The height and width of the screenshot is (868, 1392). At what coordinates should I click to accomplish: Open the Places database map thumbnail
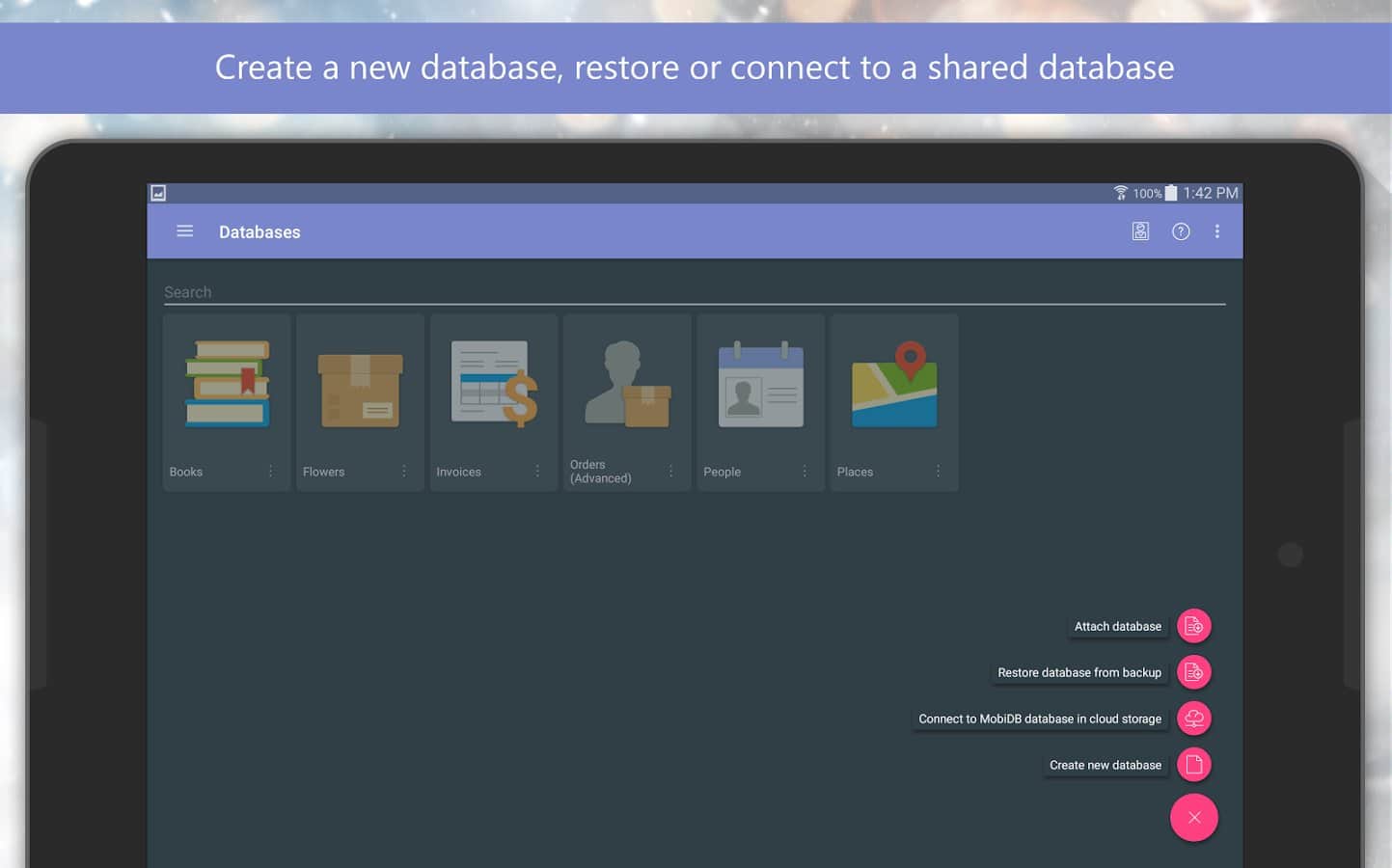tap(893, 384)
